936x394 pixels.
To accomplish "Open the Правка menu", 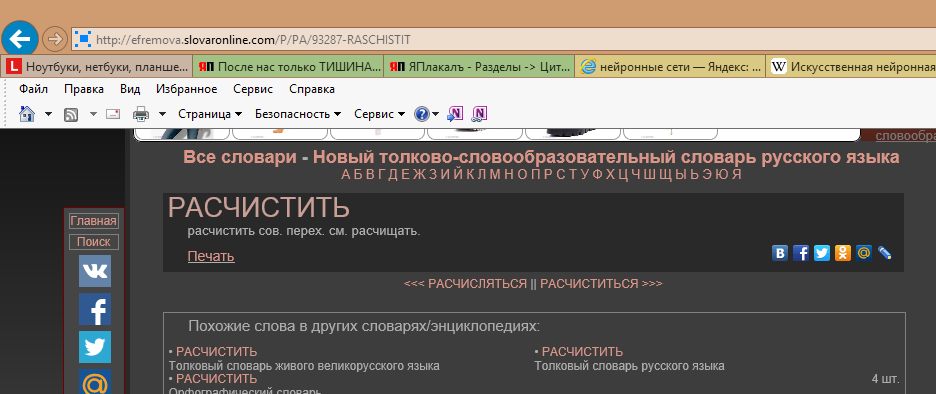I will (x=84, y=89).
